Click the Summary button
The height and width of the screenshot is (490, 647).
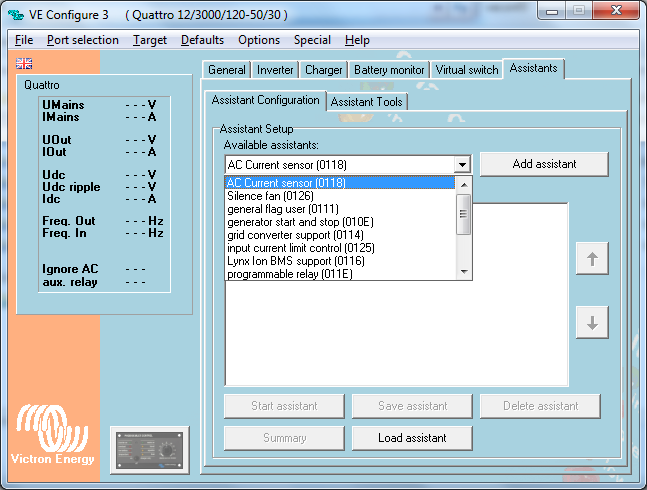coord(284,438)
